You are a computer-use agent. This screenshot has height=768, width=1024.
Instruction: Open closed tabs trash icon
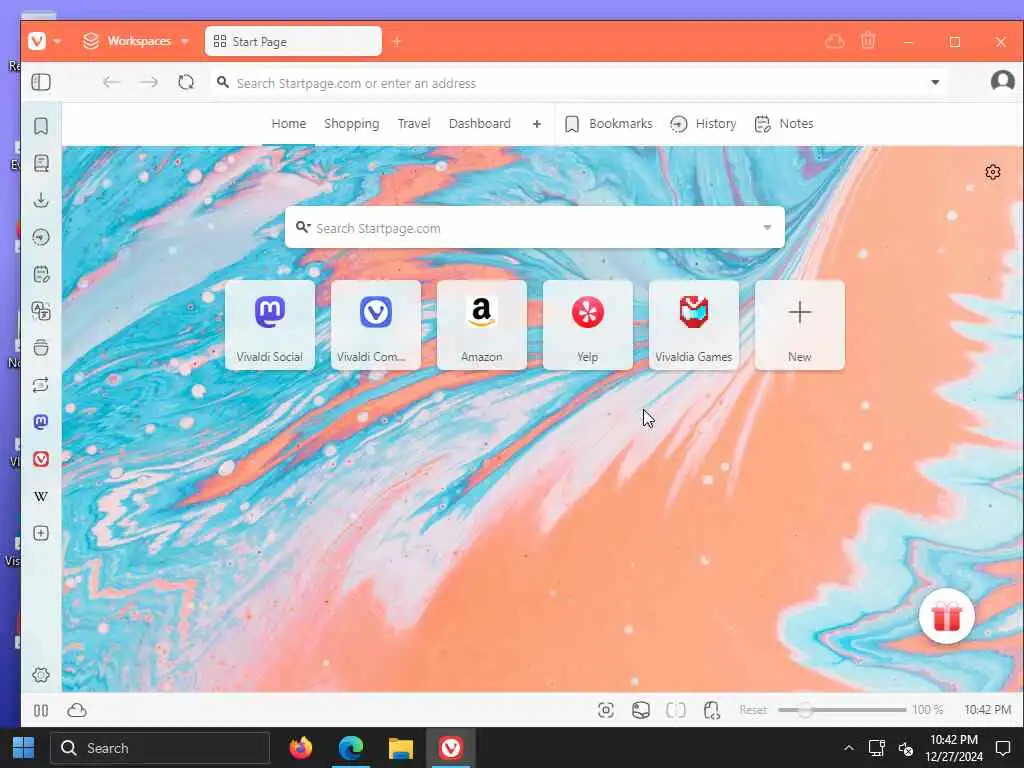868,41
